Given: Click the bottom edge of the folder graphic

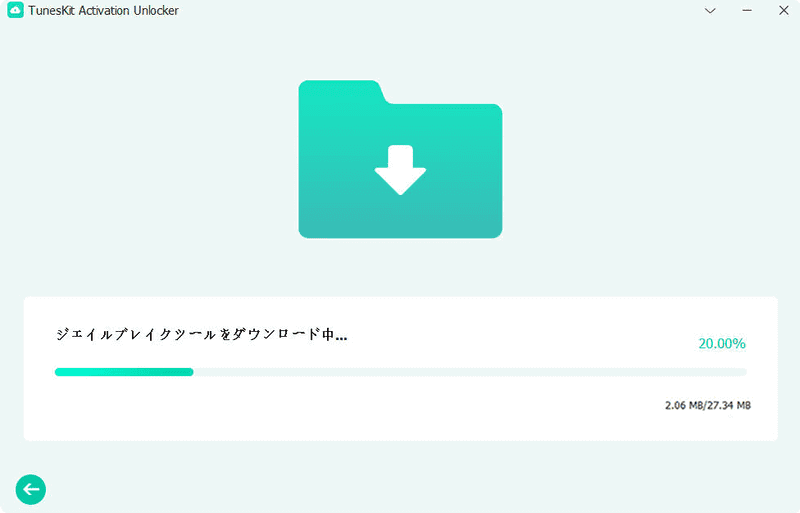Looking at the screenshot, I should click(x=401, y=235).
